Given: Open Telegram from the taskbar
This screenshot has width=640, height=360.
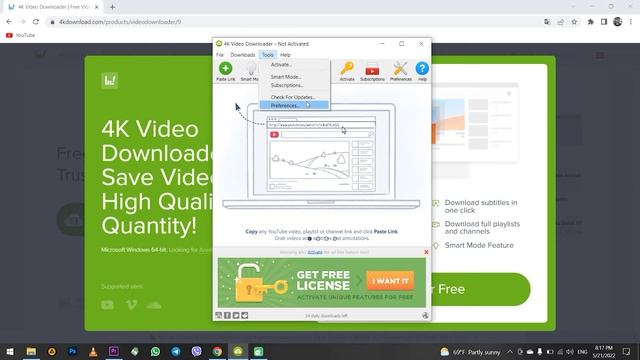Looking at the screenshot, I should 176,351.
